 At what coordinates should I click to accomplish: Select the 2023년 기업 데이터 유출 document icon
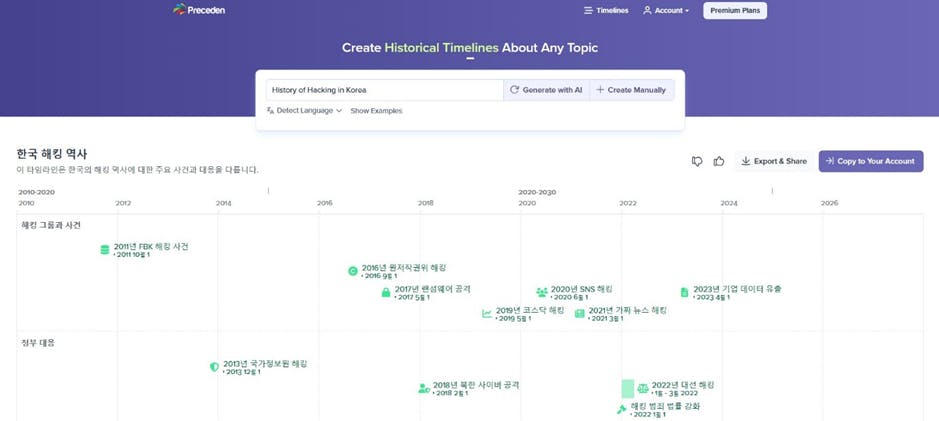tap(684, 292)
